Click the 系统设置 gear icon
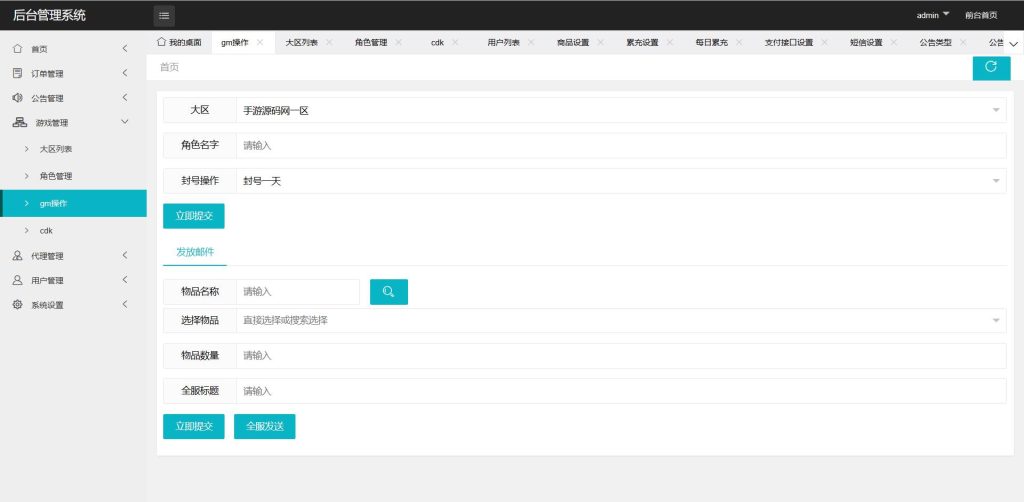1024x502 pixels. [18, 305]
